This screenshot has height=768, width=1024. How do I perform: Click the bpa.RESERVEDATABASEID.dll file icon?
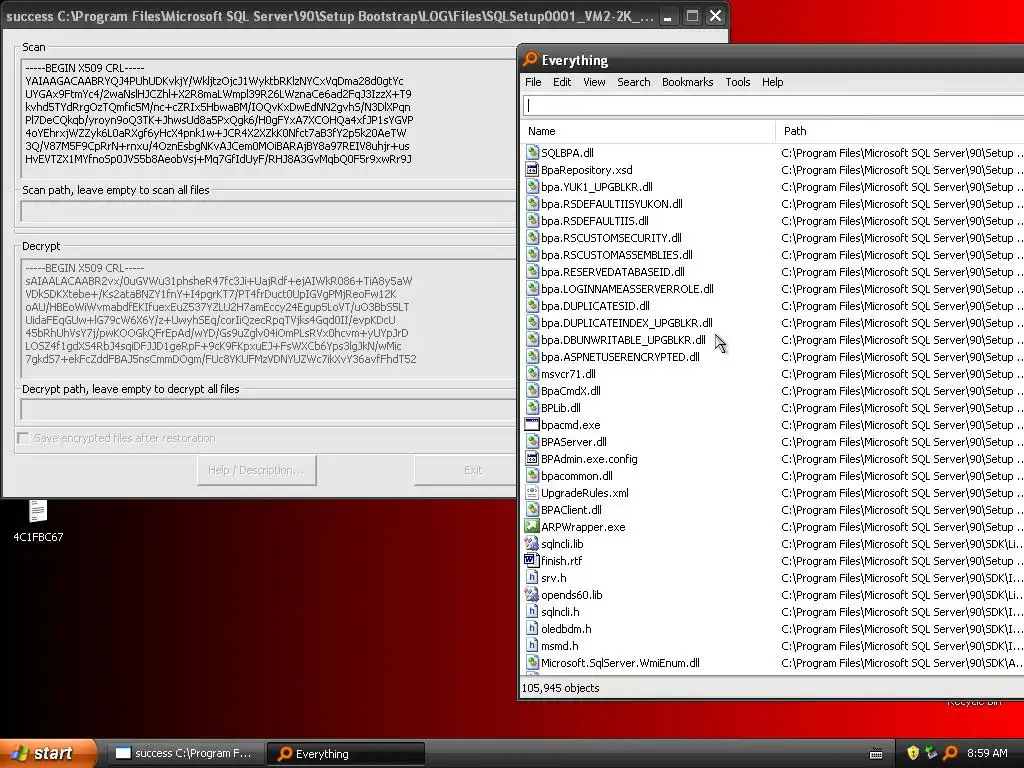(x=532, y=272)
